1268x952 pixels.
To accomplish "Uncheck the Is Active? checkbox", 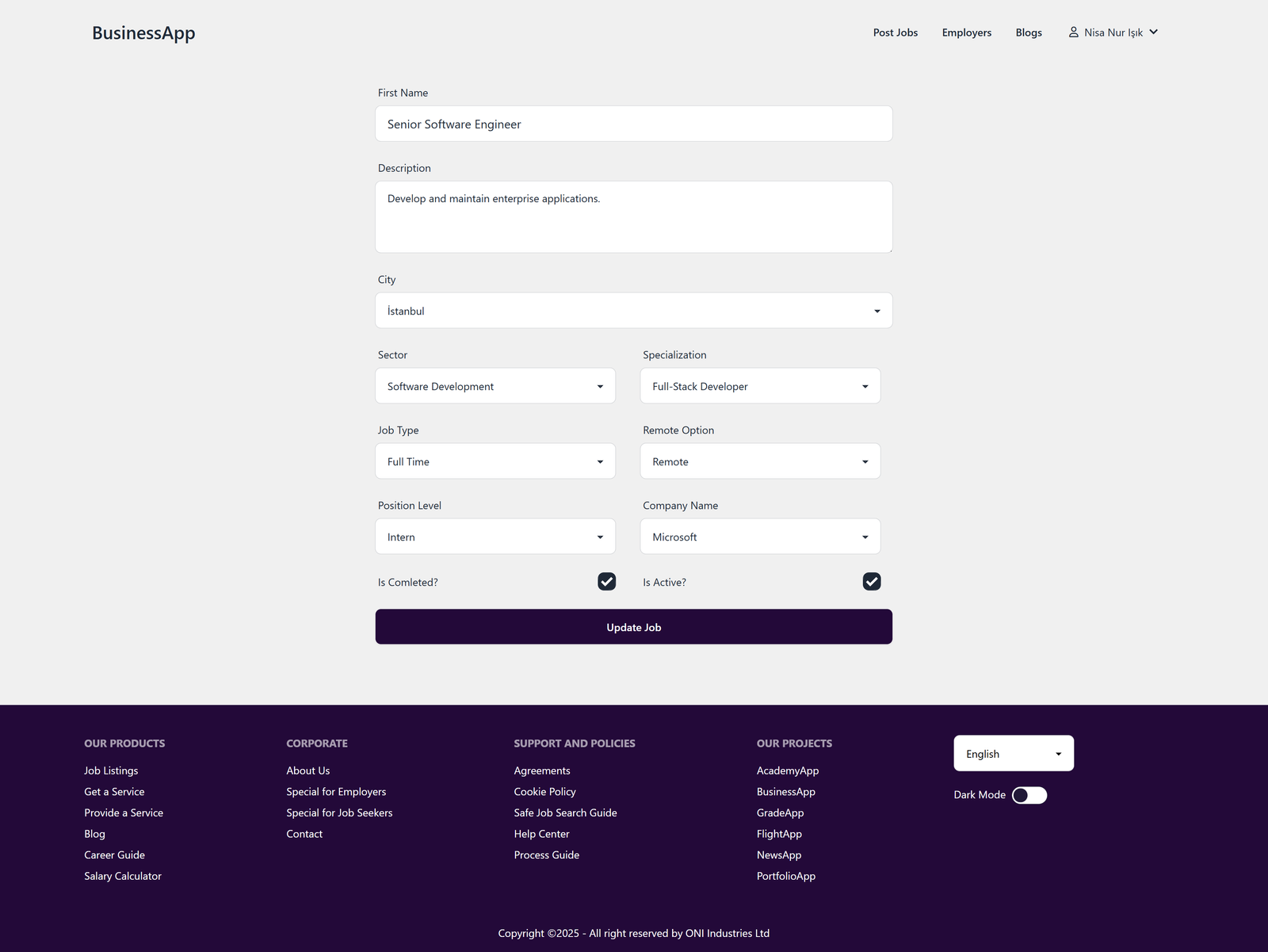I will [x=871, y=582].
